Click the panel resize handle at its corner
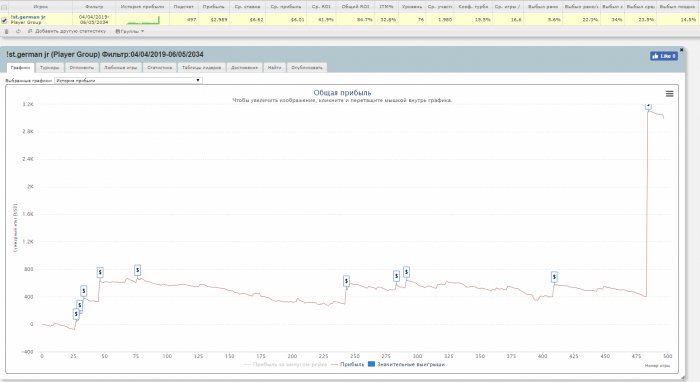 (683, 378)
